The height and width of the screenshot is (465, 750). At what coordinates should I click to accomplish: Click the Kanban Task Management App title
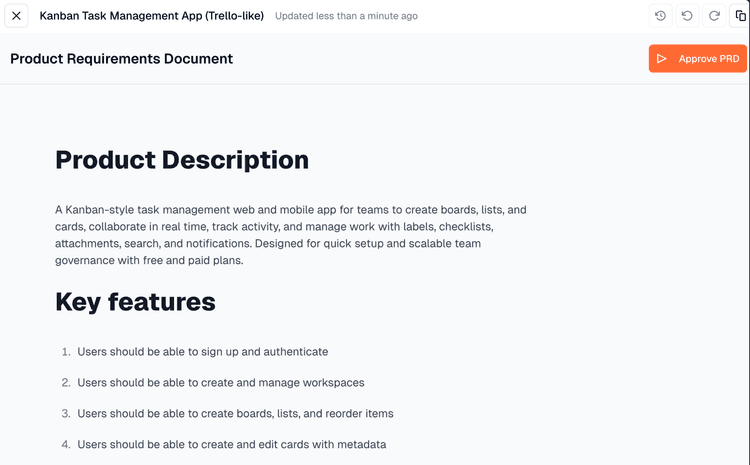151,16
